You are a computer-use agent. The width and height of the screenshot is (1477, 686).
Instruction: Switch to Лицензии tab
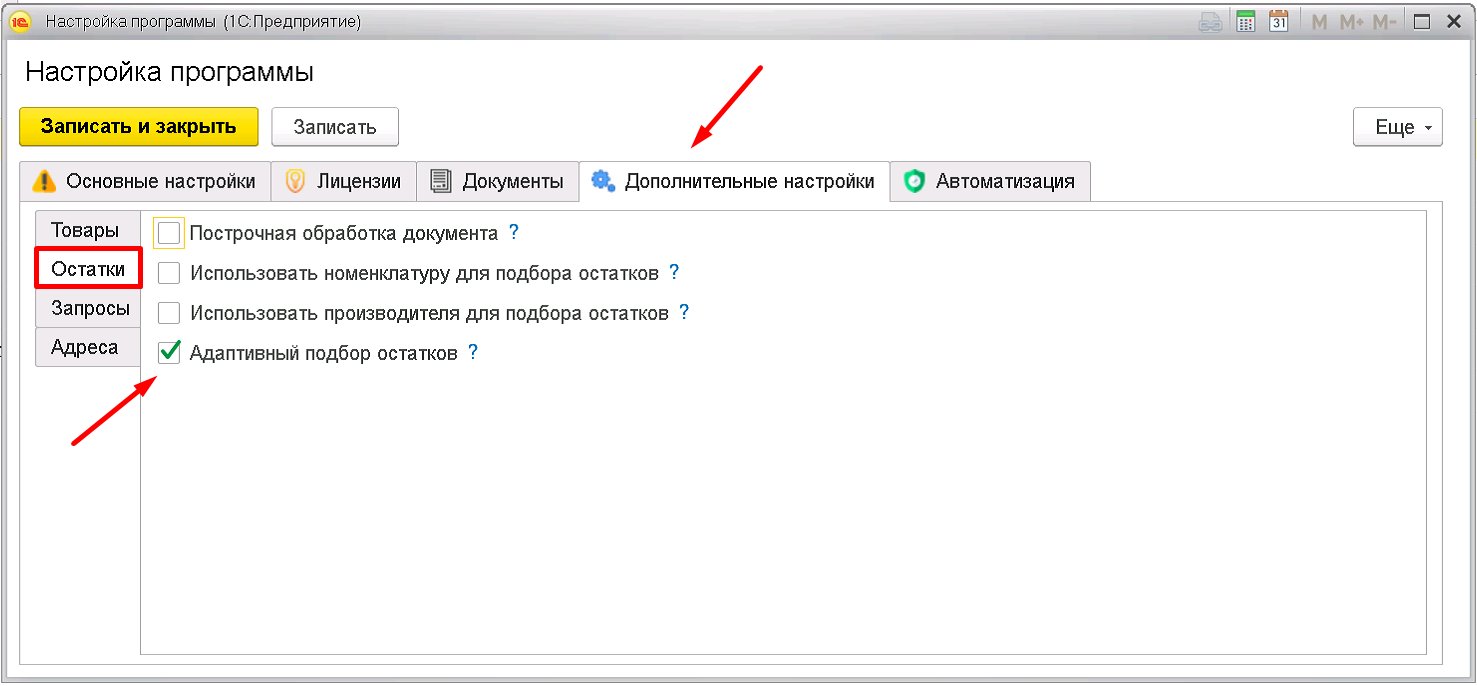pyautogui.click(x=344, y=181)
